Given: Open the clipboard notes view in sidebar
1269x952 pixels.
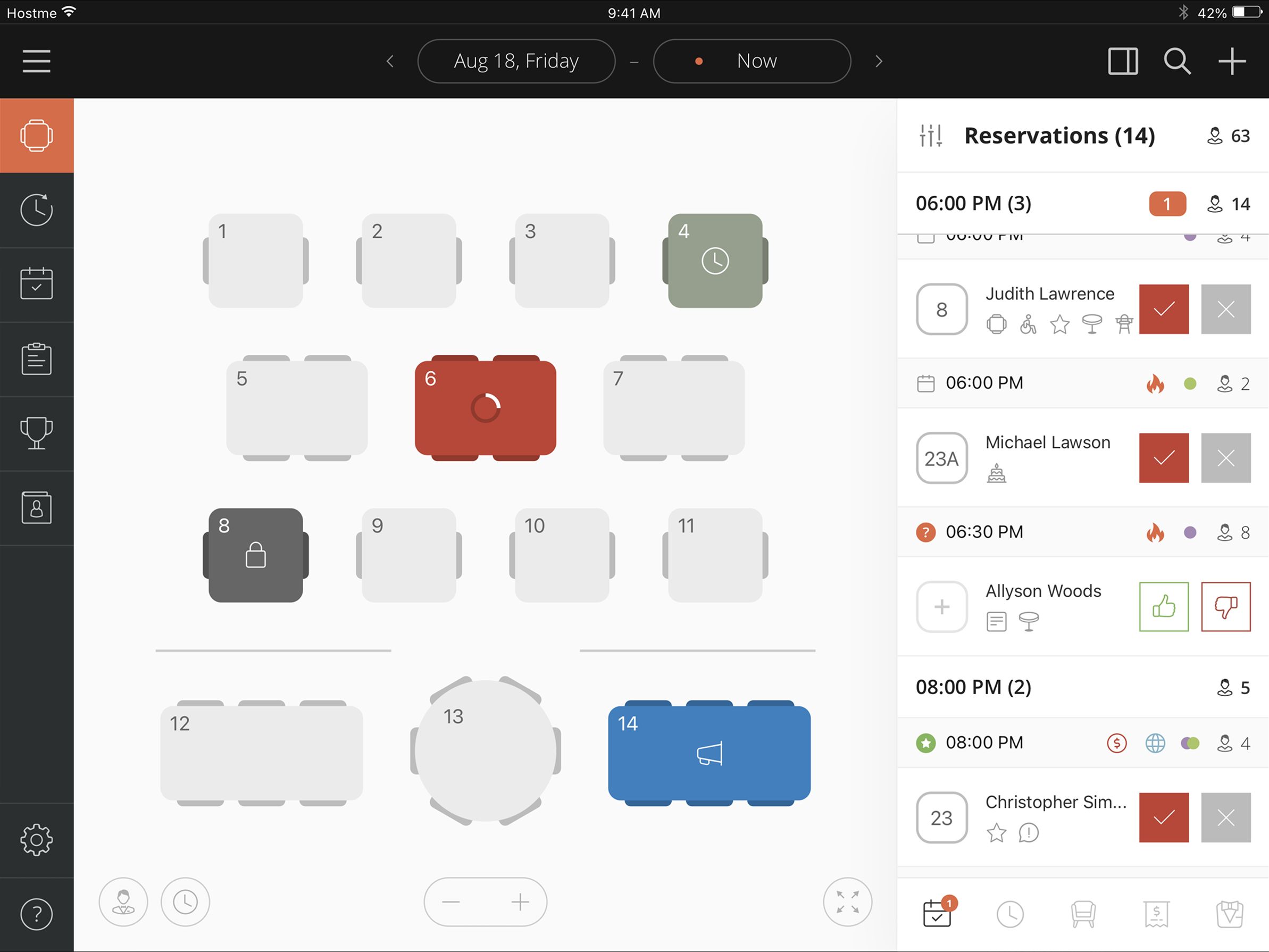Looking at the screenshot, I should (x=37, y=358).
